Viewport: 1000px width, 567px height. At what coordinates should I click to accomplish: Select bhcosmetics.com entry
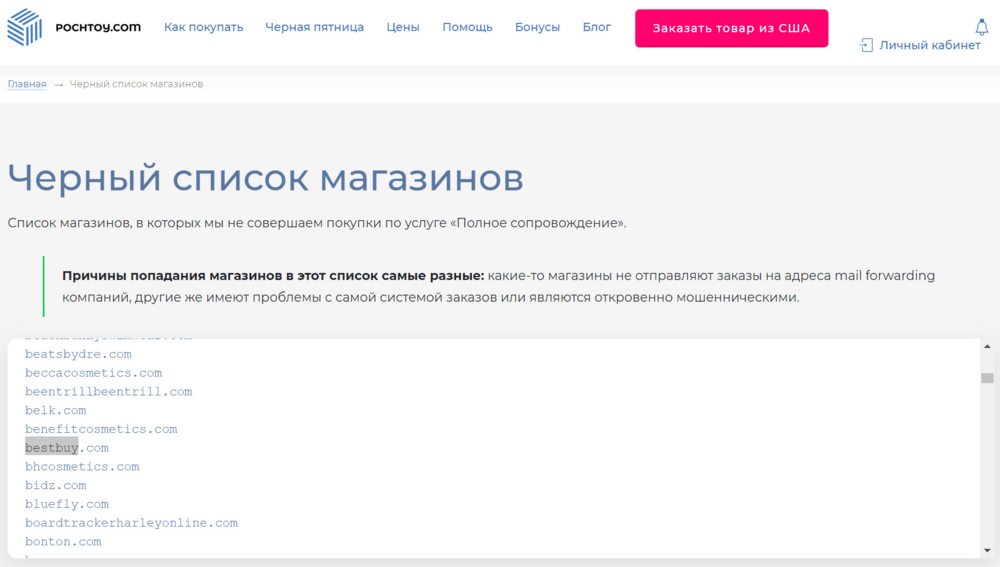(82, 467)
